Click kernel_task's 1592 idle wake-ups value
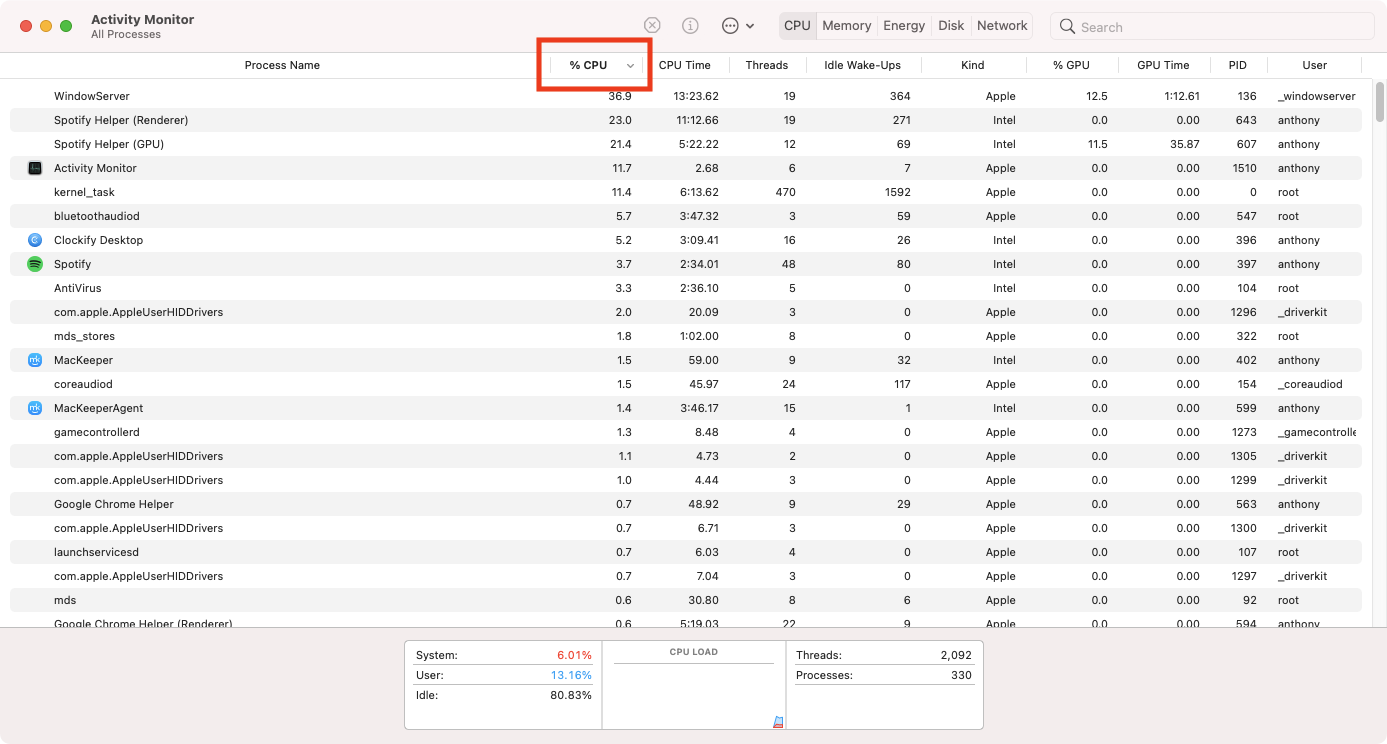This screenshot has width=1387, height=744. (x=896, y=192)
